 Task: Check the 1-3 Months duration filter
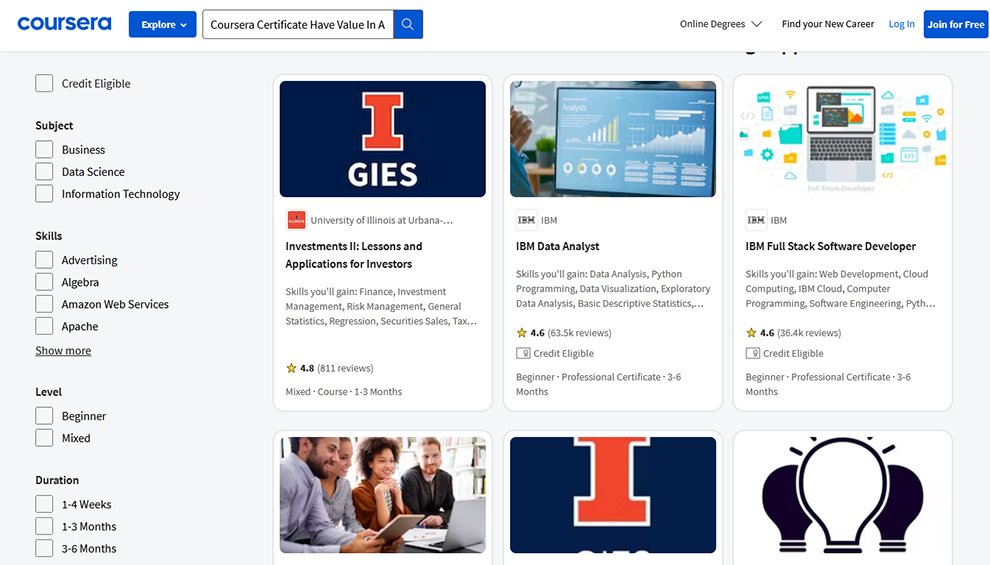click(x=44, y=526)
